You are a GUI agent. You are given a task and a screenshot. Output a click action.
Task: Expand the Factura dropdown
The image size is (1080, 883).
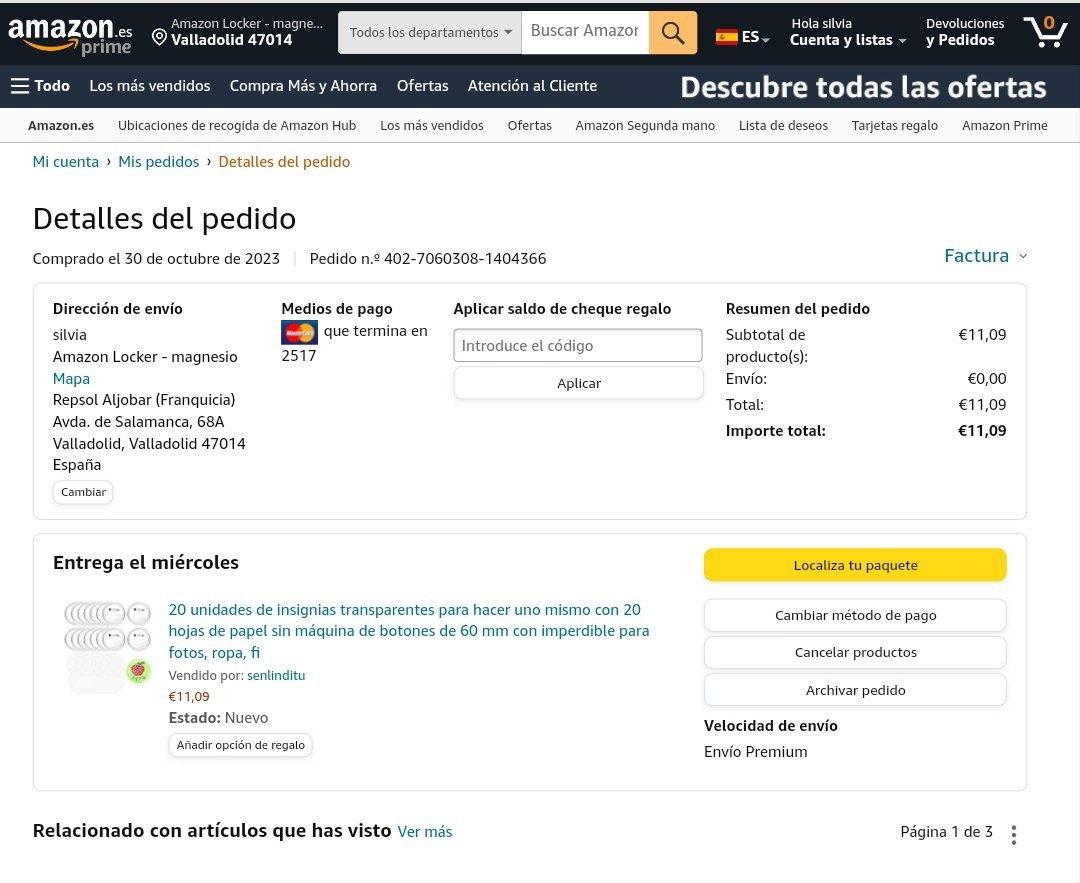click(985, 256)
